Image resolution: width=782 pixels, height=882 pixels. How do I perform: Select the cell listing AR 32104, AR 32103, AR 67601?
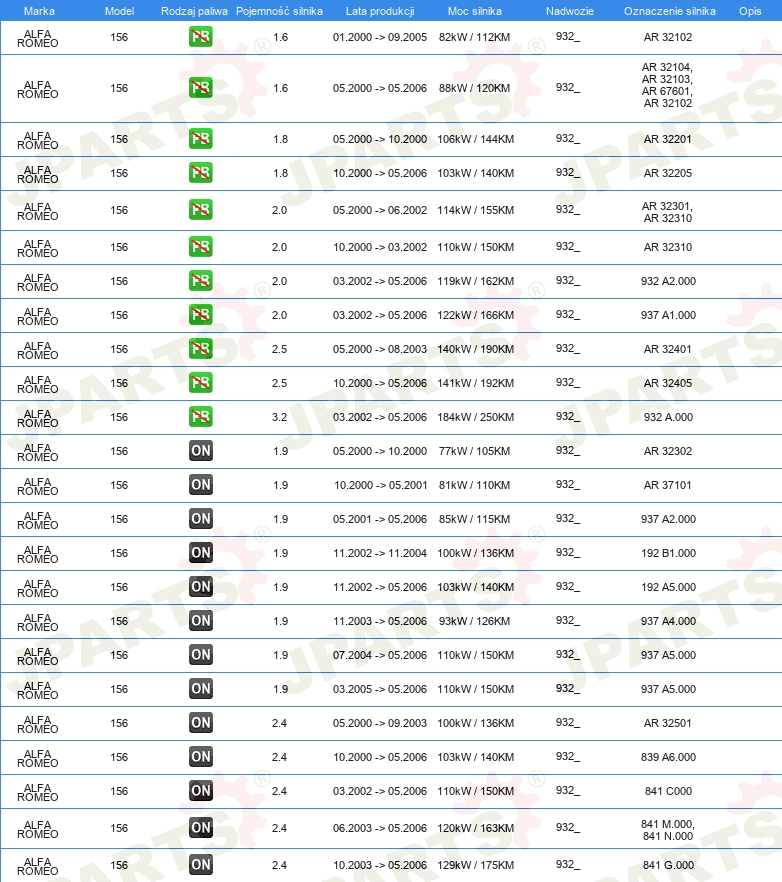tap(668, 85)
